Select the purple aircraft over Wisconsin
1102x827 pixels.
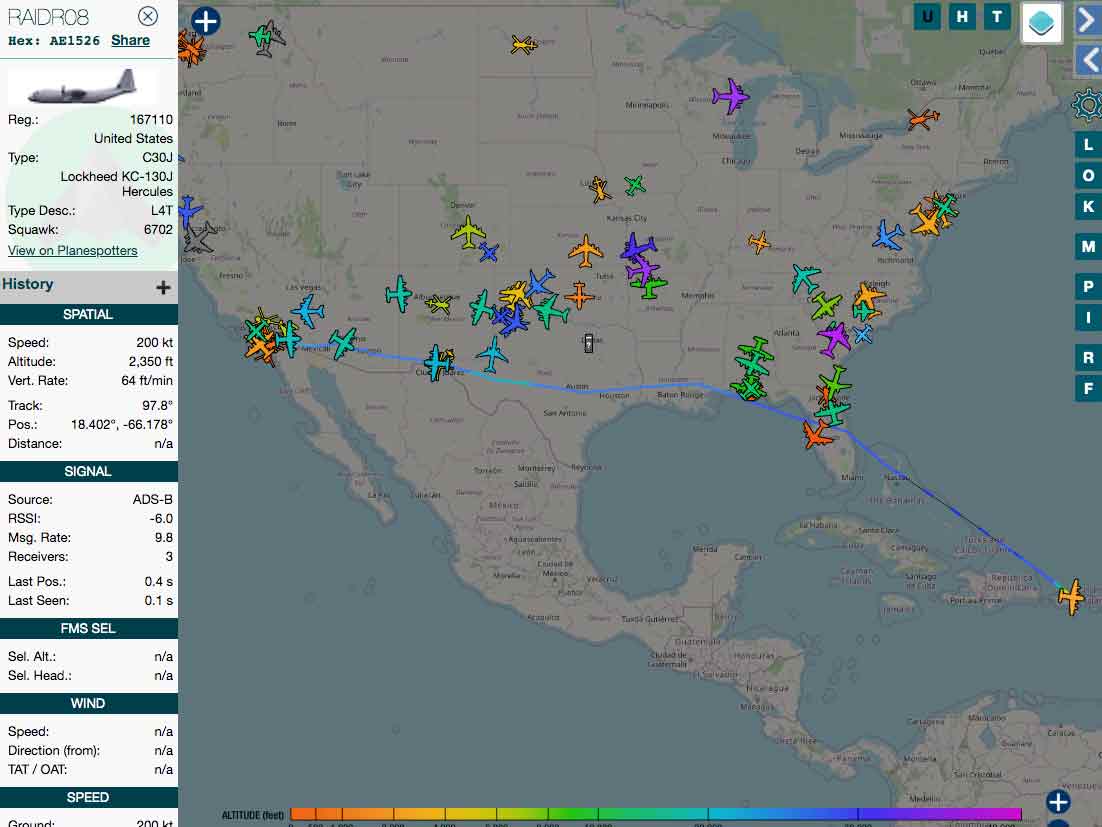coord(730,96)
